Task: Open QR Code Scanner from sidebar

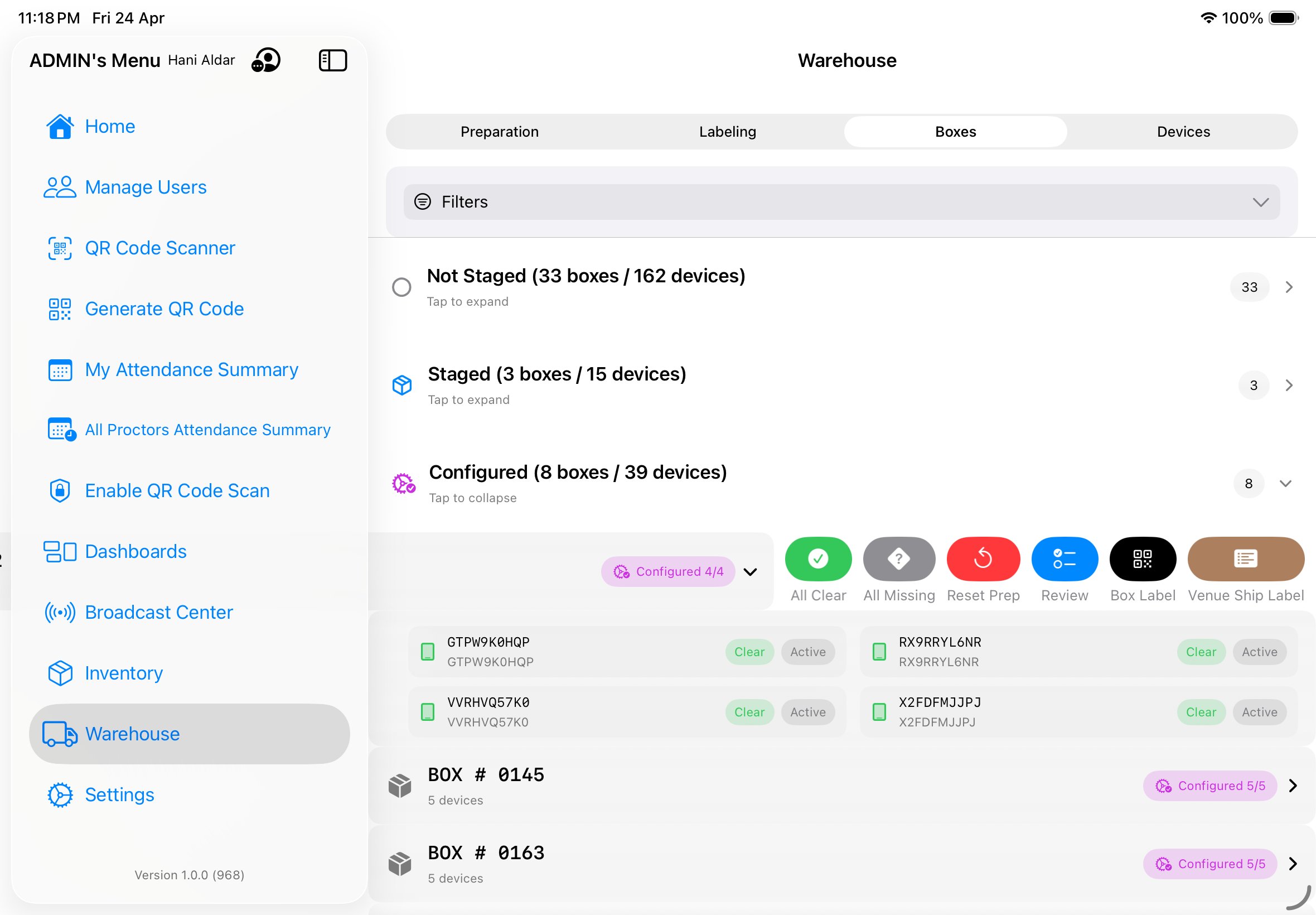Action: point(160,248)
